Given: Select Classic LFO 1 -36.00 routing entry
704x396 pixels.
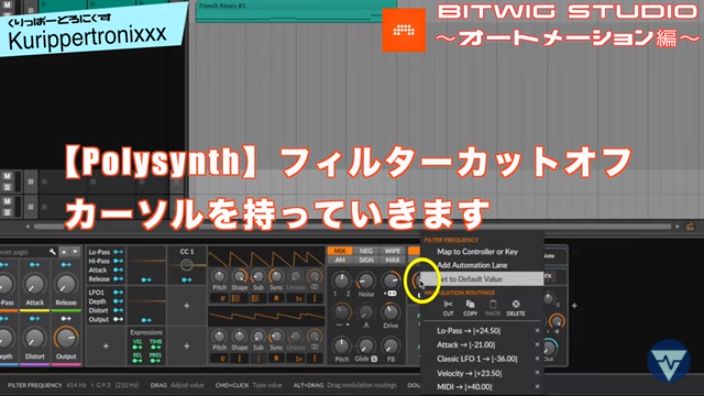Looking at the screenshot, I should coord(477,359).
